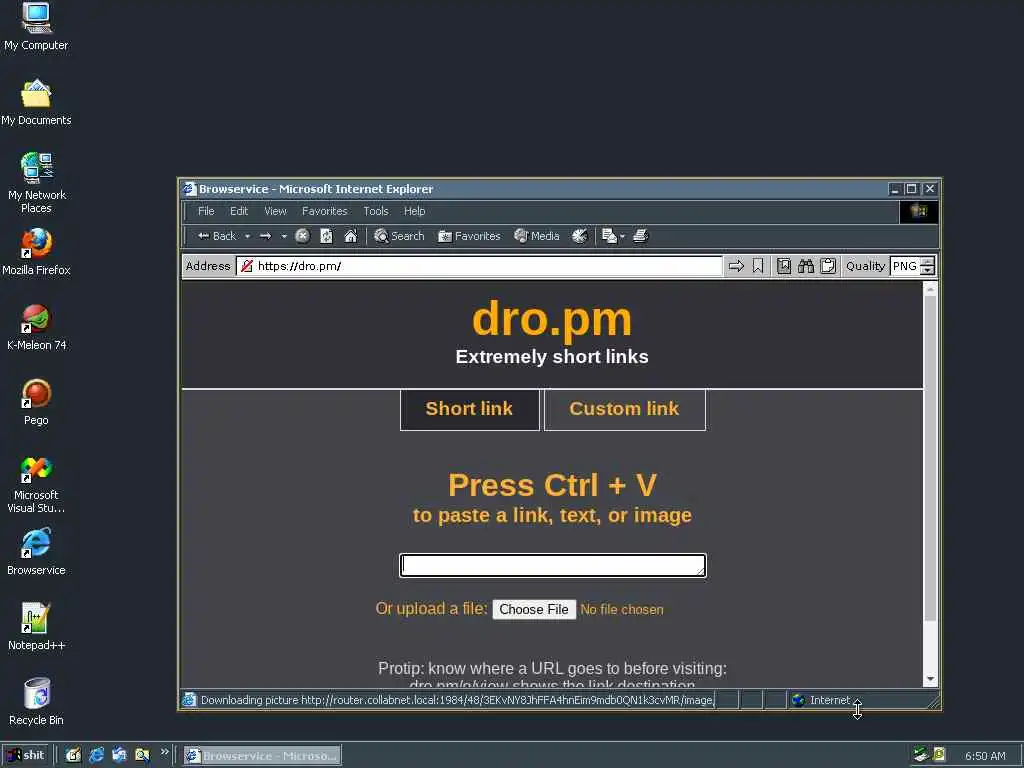Select Microsoft Visual Studio desktop shortcut
The height and width of the screenshot is (768, 1024).
(36, 483)
